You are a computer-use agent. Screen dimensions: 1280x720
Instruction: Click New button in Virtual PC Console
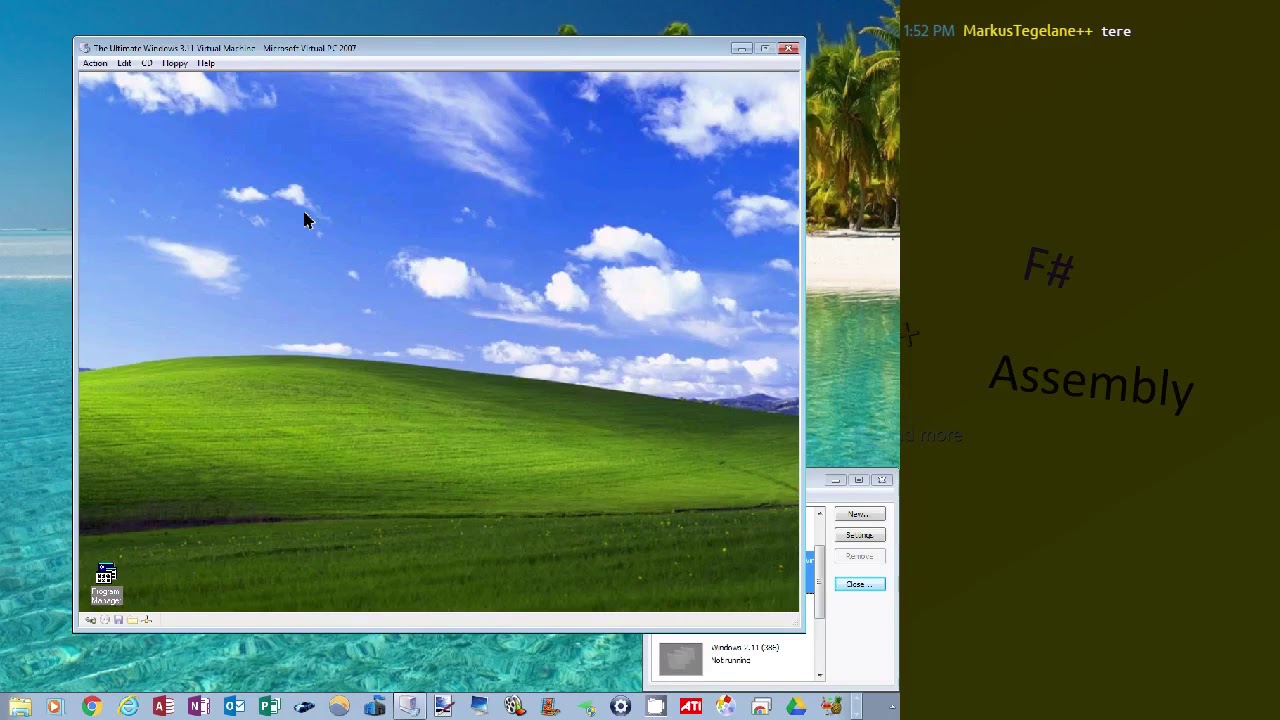click(x=859, y=514)
